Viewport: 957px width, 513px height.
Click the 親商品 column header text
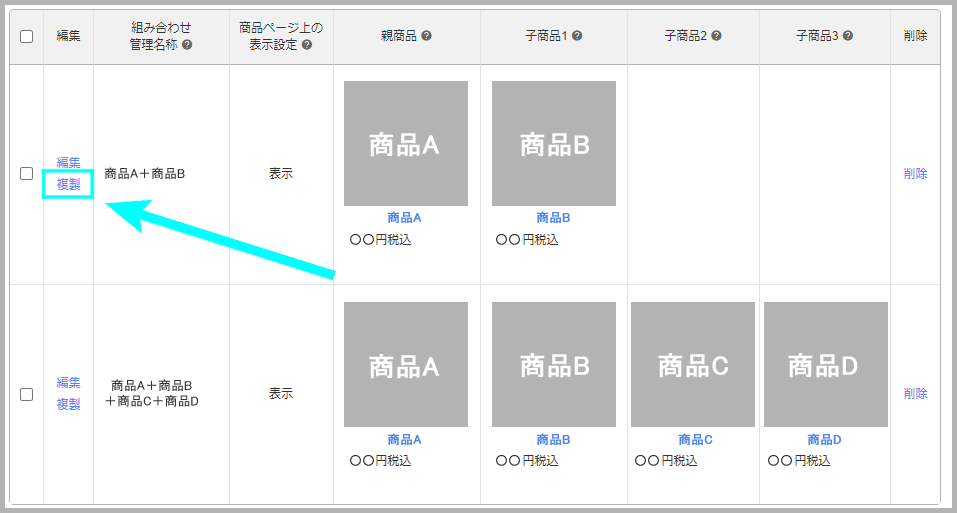click(x=399, y=36)
